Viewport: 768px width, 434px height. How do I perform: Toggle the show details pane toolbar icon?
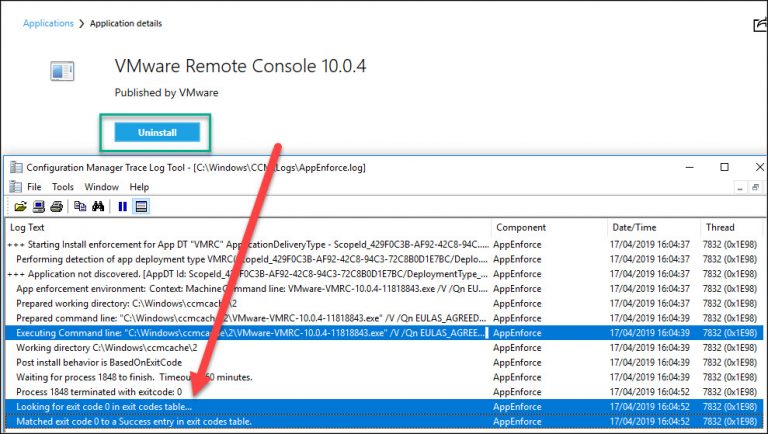141,207
